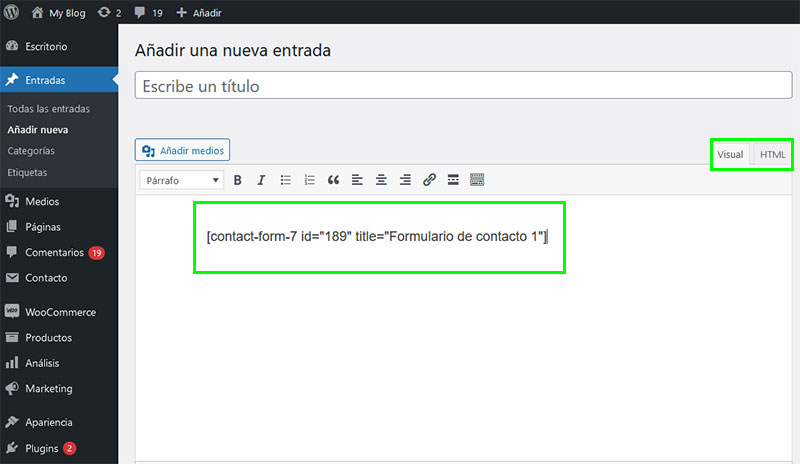Center align the text
The image size is (800, 464).
tap(381, 180)
